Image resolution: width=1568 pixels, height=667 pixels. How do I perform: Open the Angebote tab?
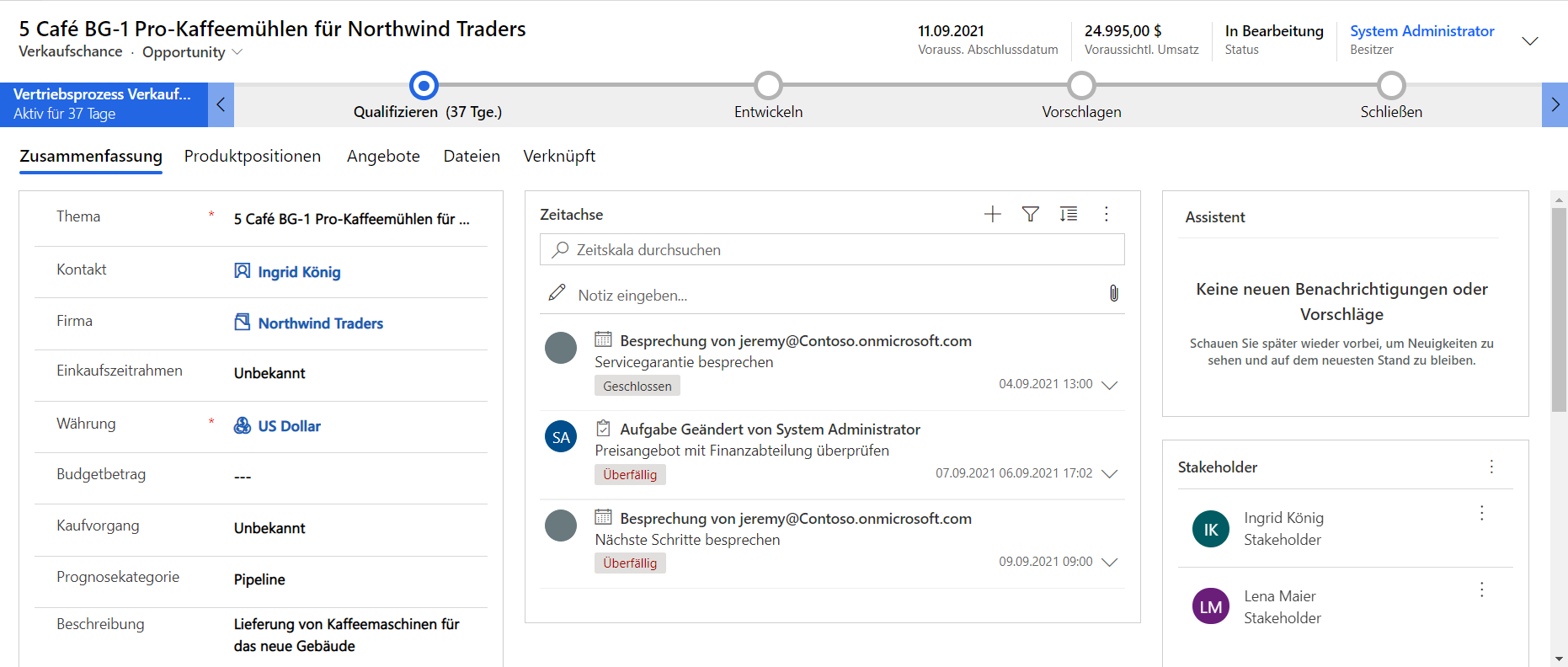click(x=383, y=156)
